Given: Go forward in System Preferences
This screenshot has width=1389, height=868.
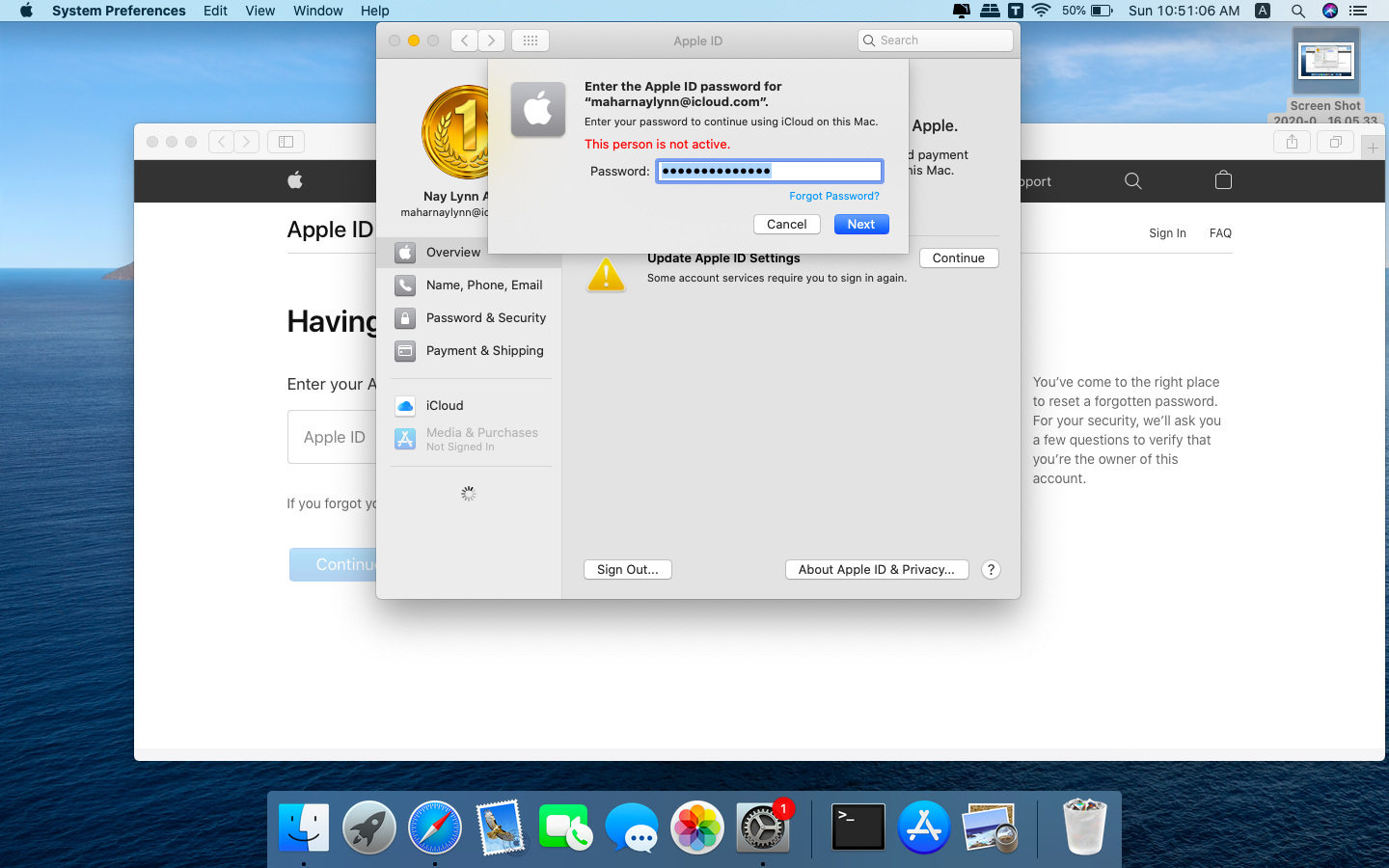Looking at the screenshot, I should pos(491,41).
